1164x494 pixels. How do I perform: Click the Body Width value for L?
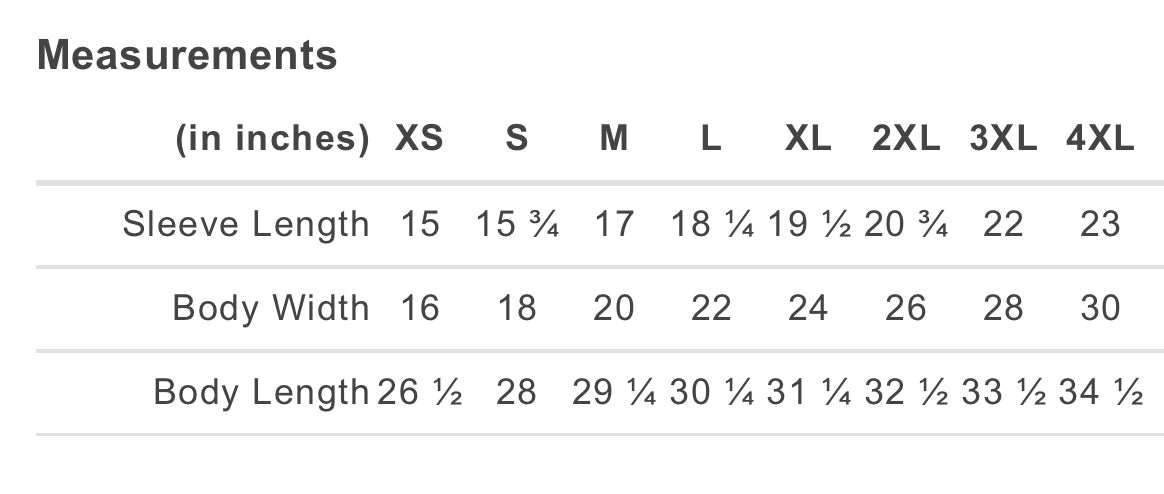(711, 308)
